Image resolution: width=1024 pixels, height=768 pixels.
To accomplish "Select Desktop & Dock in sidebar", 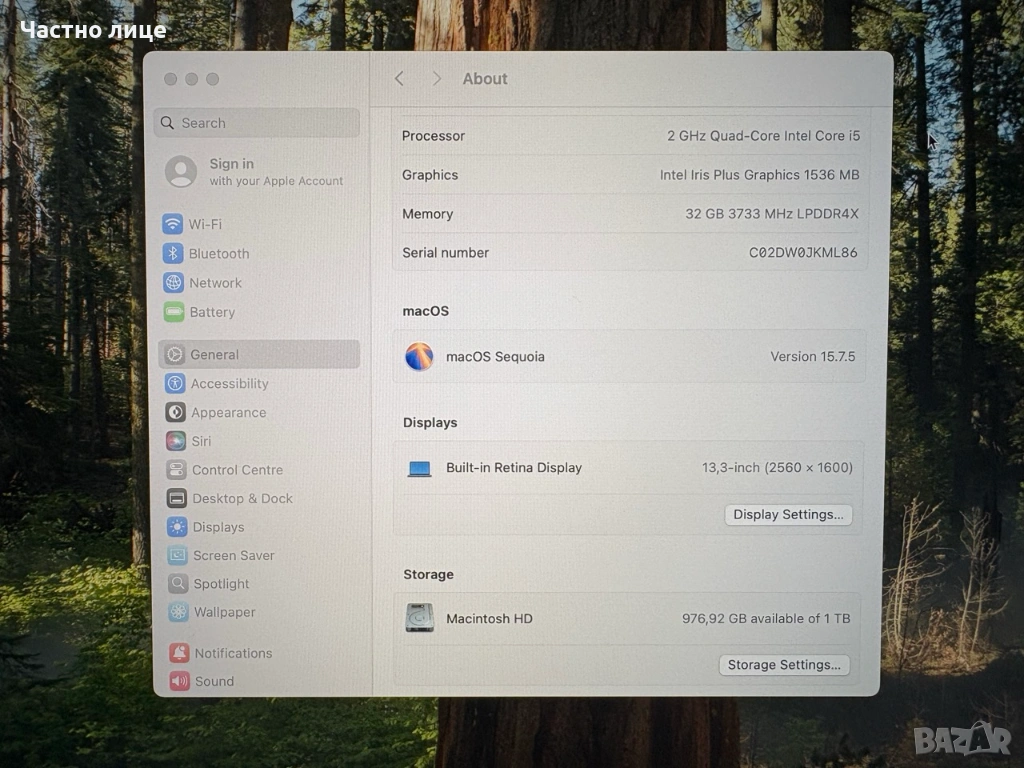I will [x=242, y=498].
